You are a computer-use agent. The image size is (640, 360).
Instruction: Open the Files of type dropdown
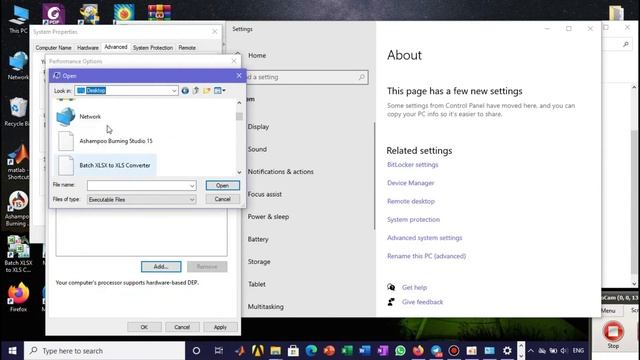point(142,200)
